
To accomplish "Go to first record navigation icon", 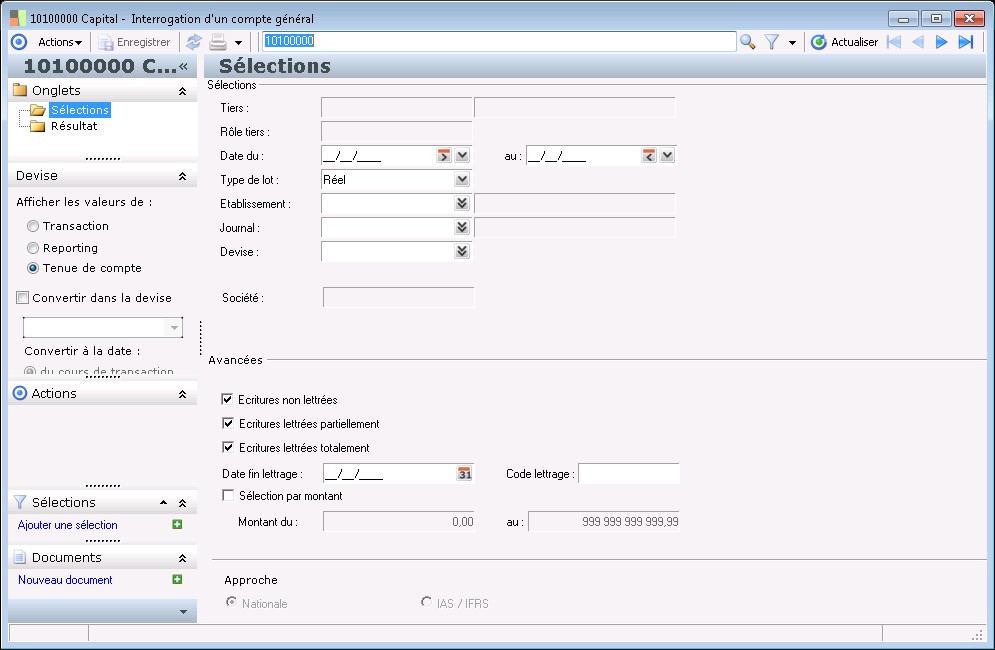I will click(894, 42).
